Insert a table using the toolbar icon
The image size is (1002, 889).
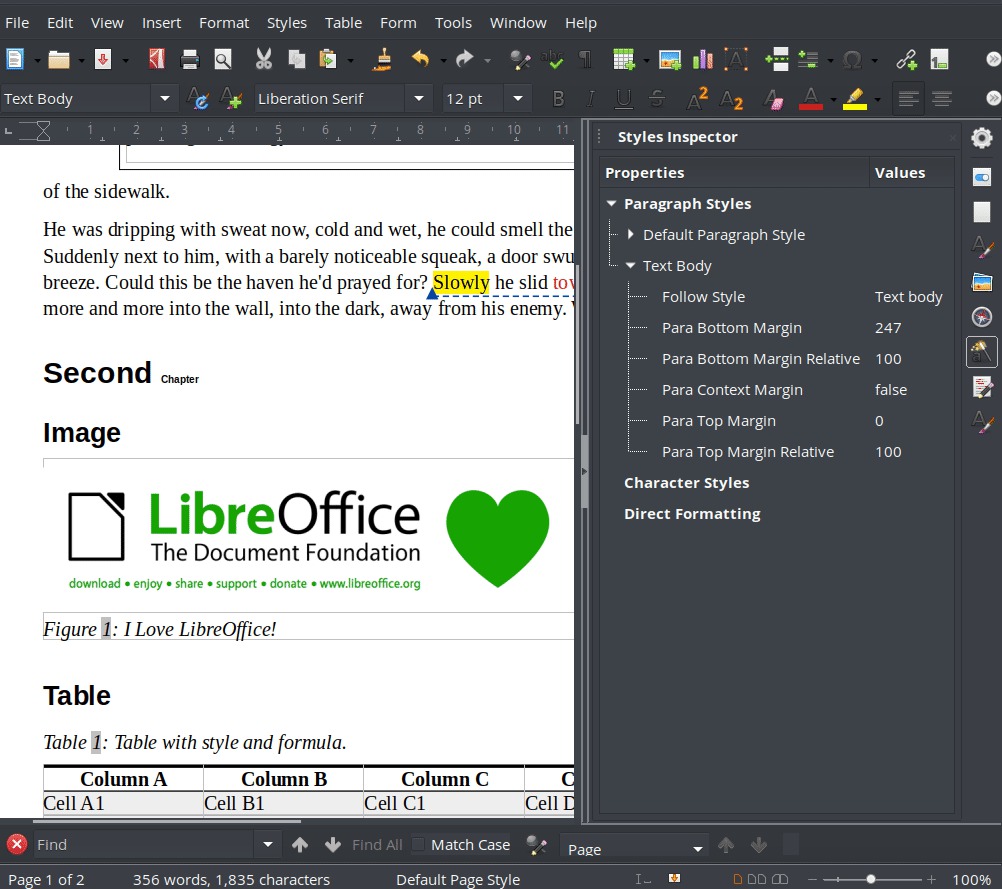[623, 59]
